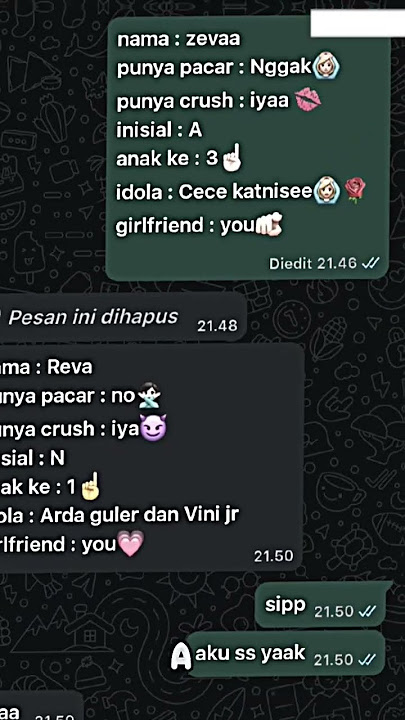The height and width of the screenshot is (720, 405).
Task: Click the pointing finger emoji after anak ke 3
Action: tap(231, 159)
